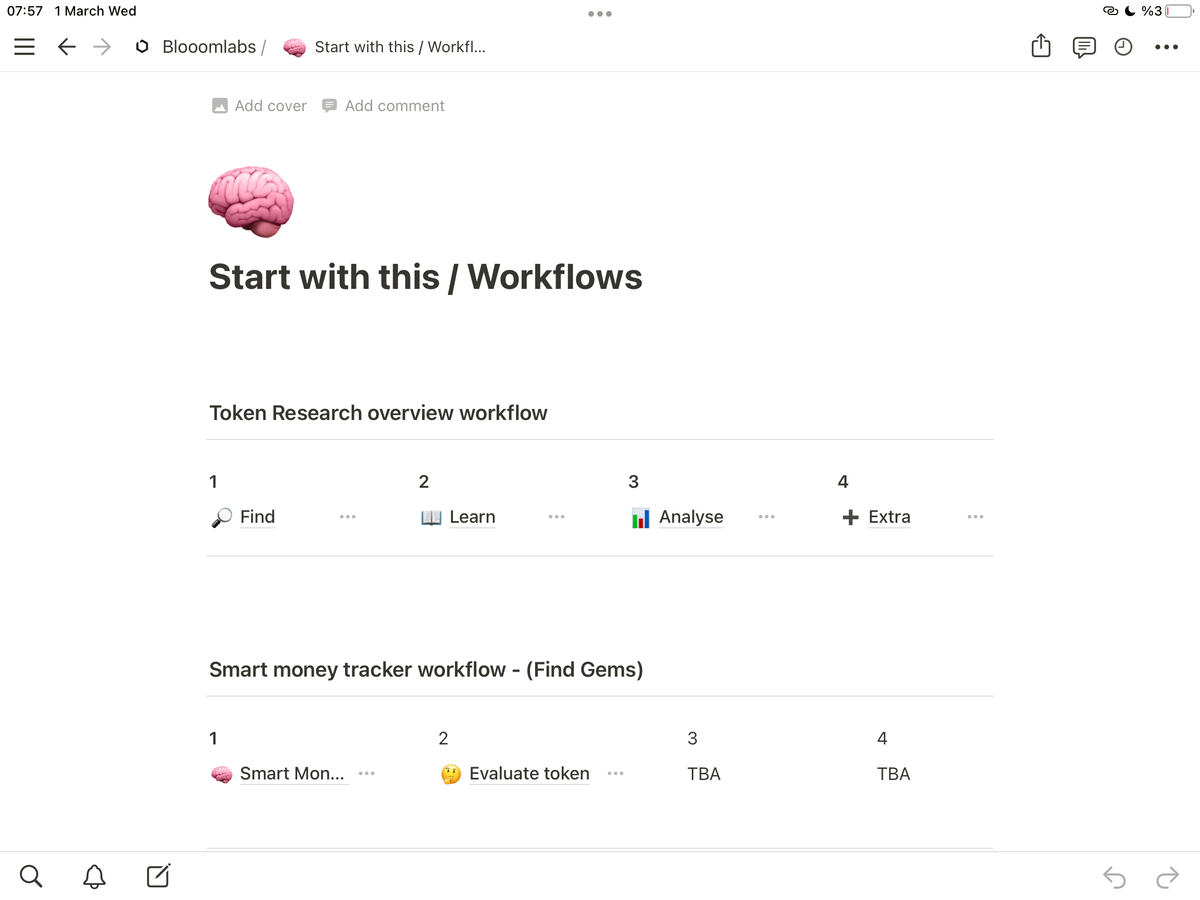
Task: Create a new page with compose icon
Action: click(x=158, y=877)
